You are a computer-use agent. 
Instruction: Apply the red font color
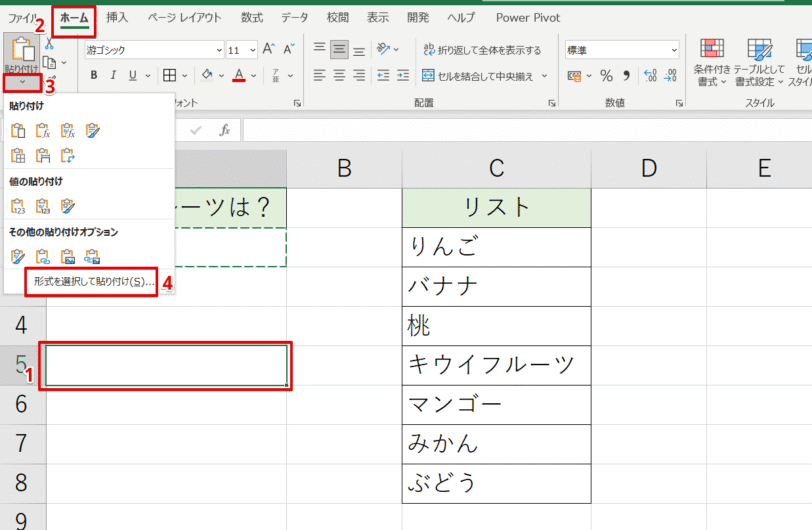(239, 76)
